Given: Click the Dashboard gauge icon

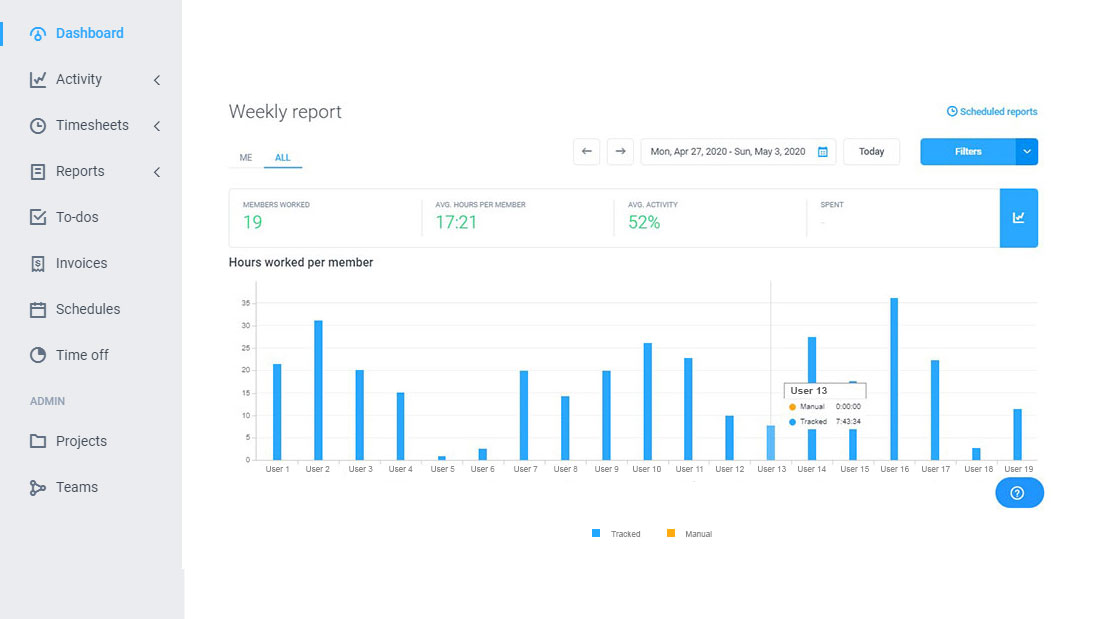Looking at the screenshot, I should coord(38,34).
